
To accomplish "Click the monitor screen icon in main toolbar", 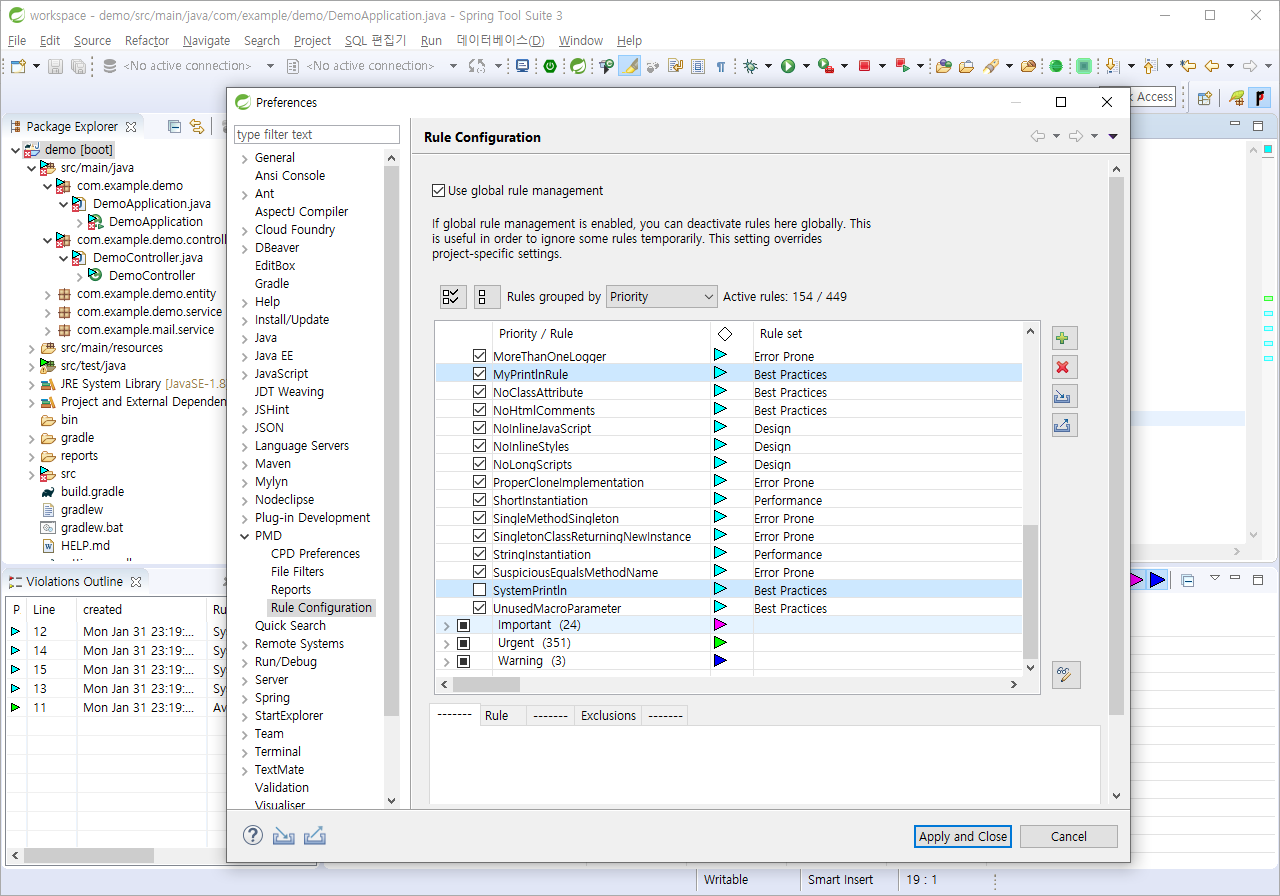I will (522, 66).
